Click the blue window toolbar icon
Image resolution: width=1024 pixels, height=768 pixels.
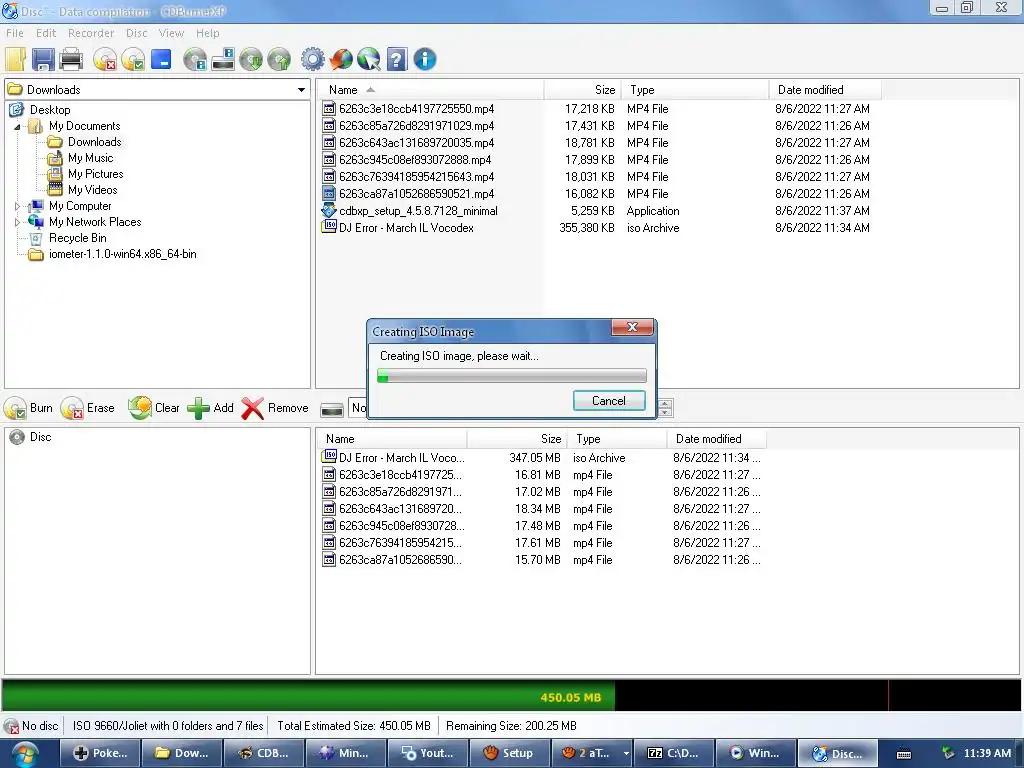(161, 59)
